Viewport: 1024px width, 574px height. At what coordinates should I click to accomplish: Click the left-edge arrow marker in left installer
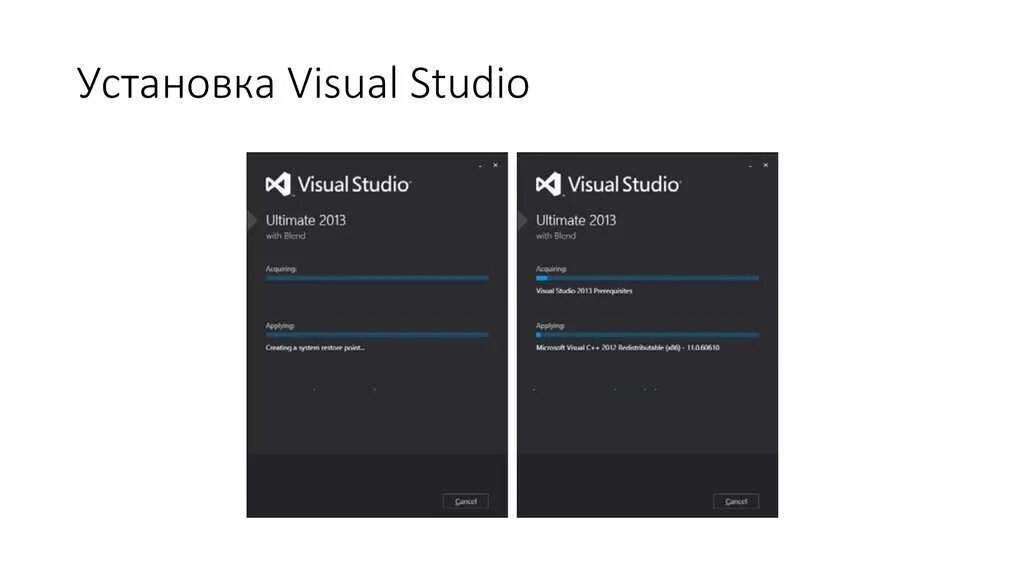(x=251, y=219)
